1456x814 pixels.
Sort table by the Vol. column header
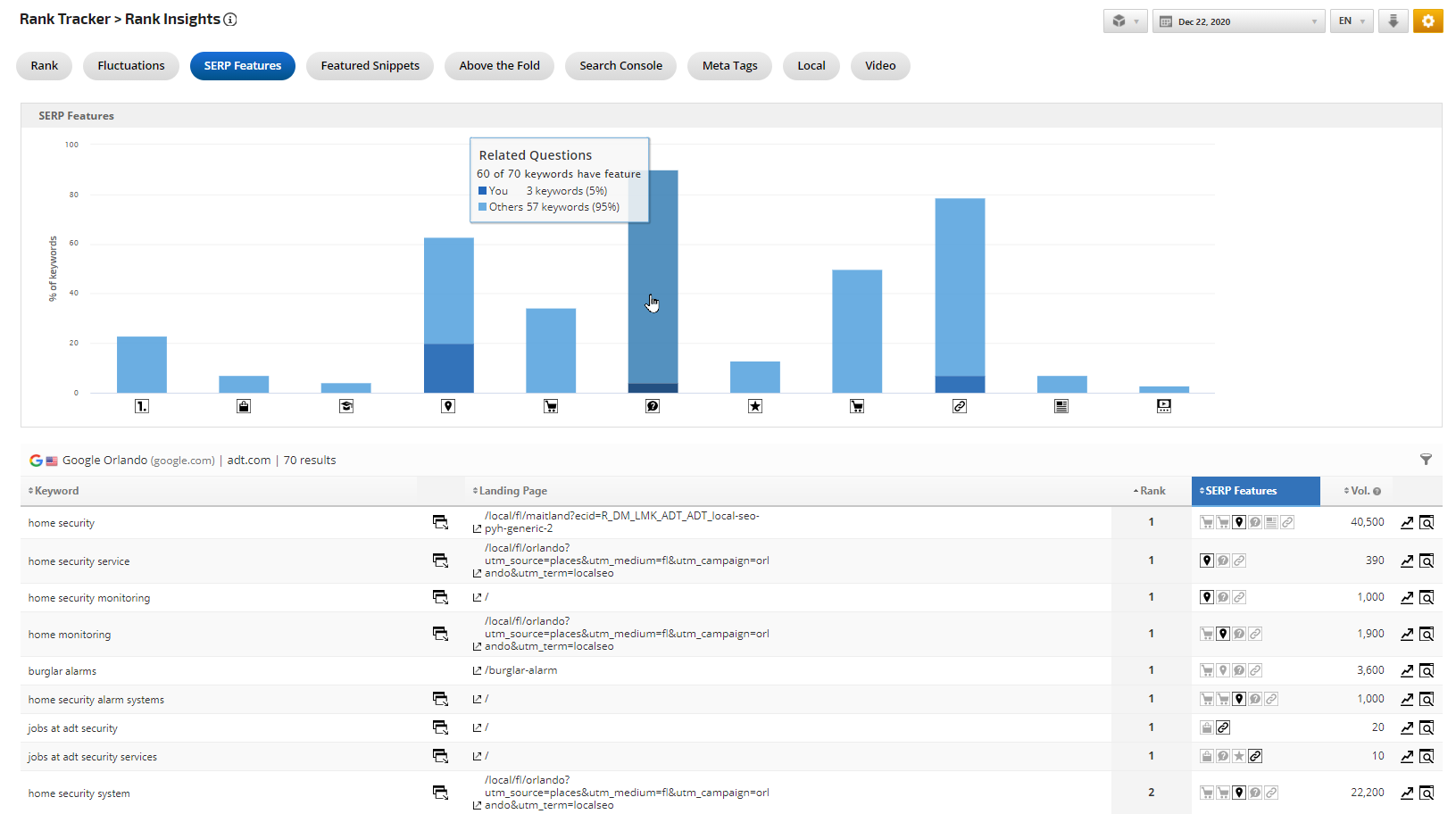pos(1361,491)
